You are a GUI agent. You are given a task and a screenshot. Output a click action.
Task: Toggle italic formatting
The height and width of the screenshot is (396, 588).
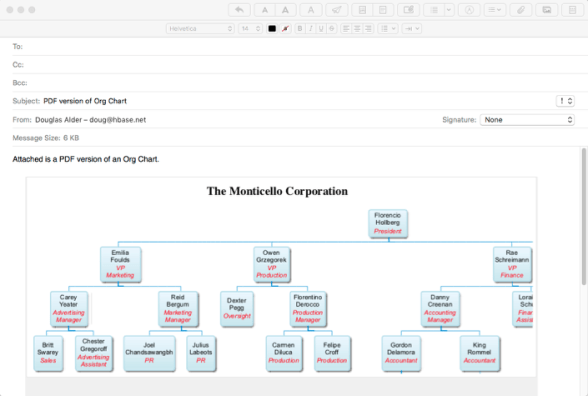click(x=310, y=28)
